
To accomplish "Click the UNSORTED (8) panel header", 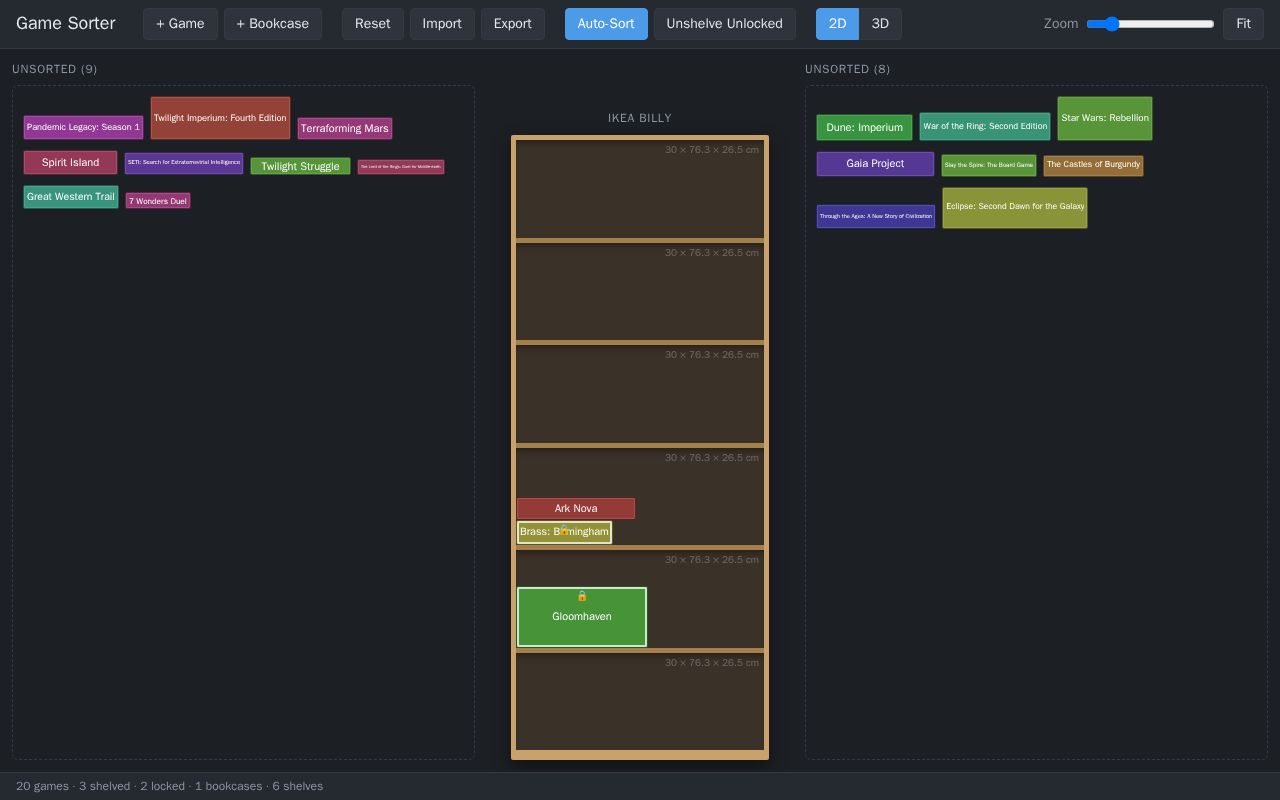I will (848, 69).
